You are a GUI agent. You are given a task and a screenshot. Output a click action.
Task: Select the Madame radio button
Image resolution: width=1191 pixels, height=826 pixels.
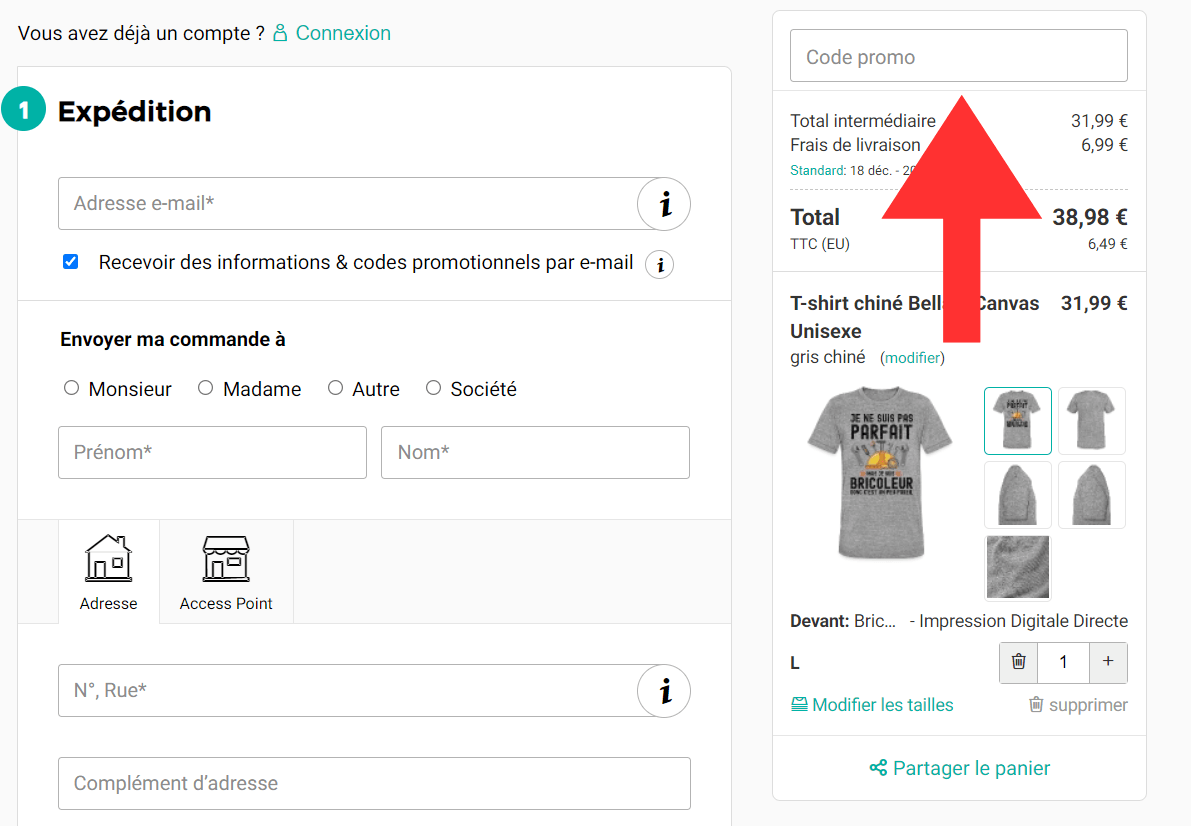205,388
